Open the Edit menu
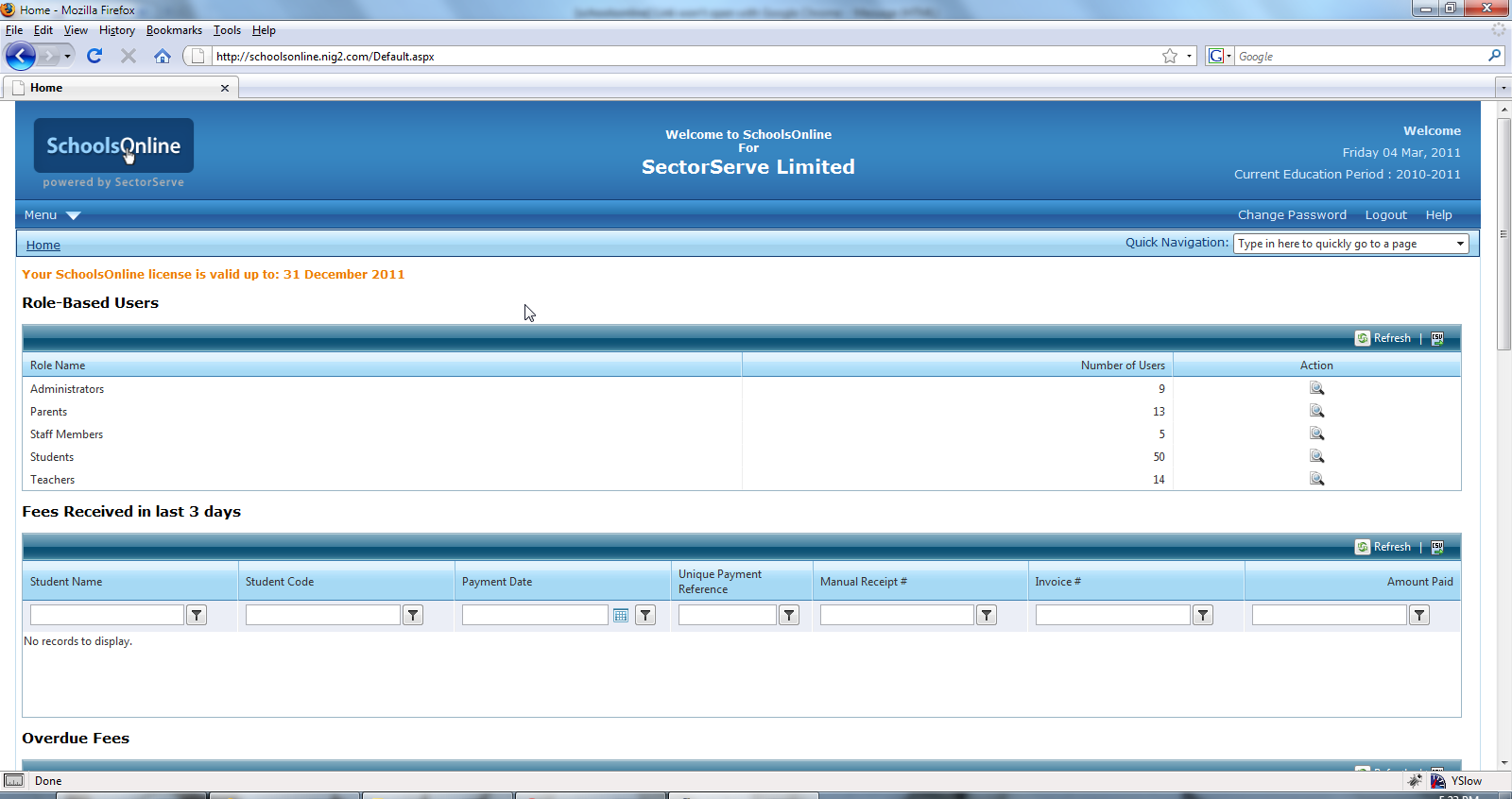Screen dimensions: 1512x799 tap(43, 30)
